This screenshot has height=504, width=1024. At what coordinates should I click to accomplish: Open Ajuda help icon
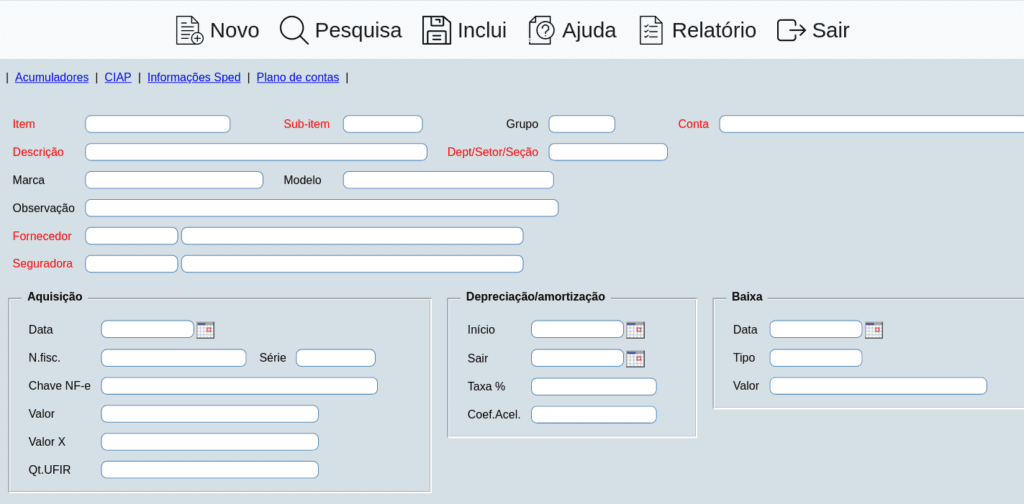click(x=541, y=30)
